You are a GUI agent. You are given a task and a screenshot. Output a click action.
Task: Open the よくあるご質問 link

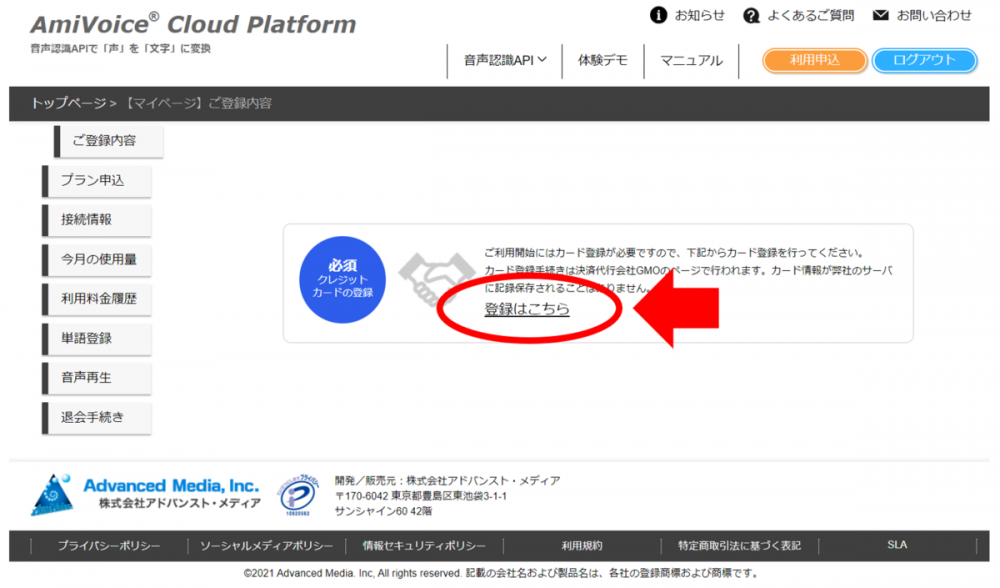[x=811, y=15]
